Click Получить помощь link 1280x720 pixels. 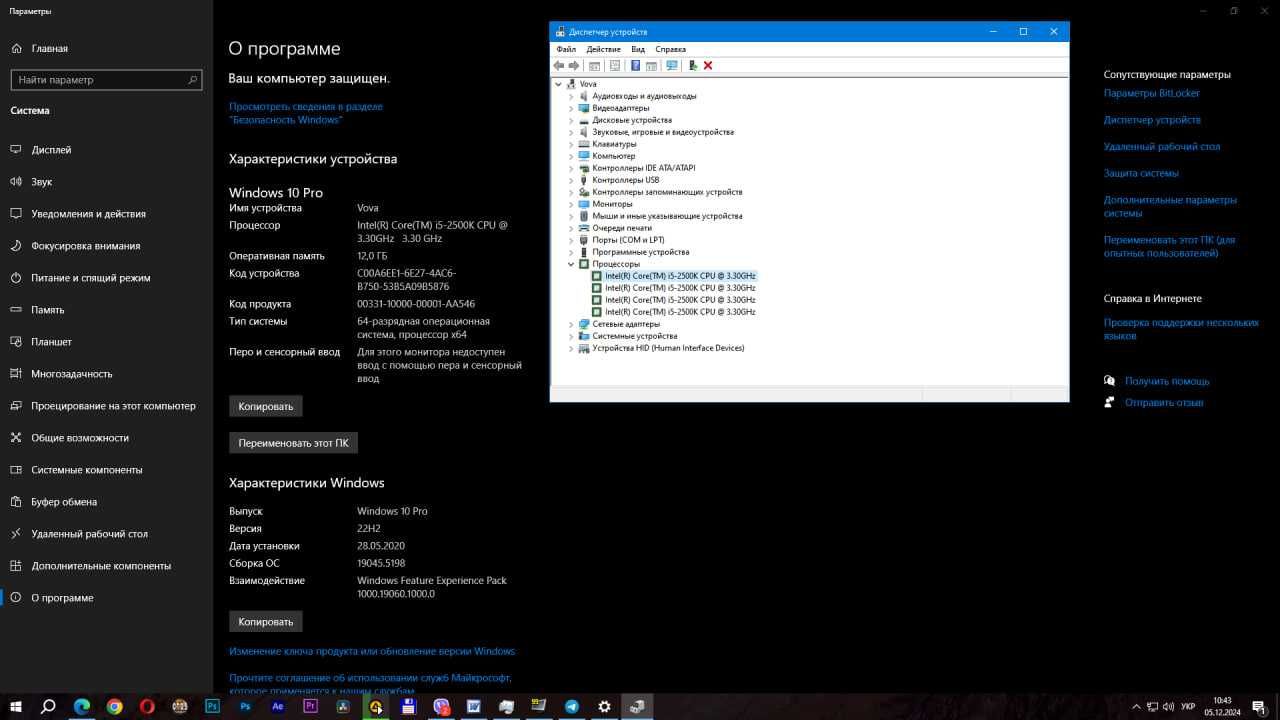1167,381
